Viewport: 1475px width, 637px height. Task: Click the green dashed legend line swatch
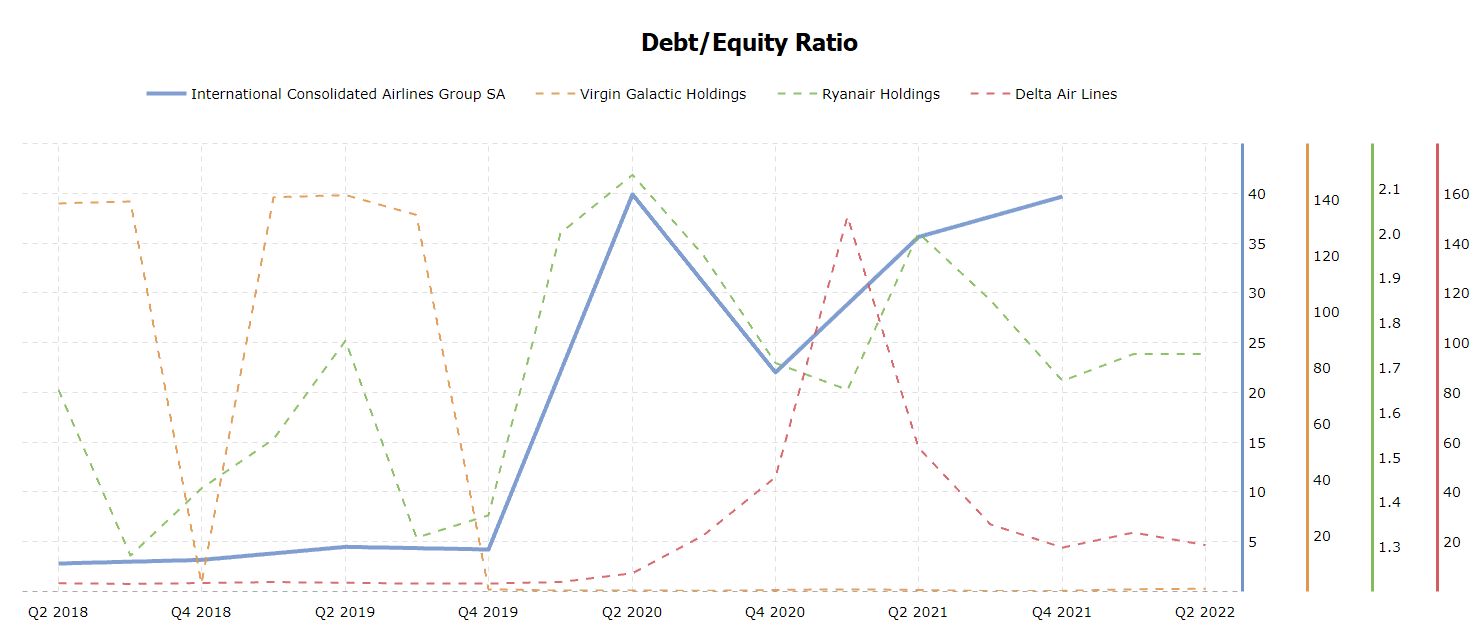[797, 94]
